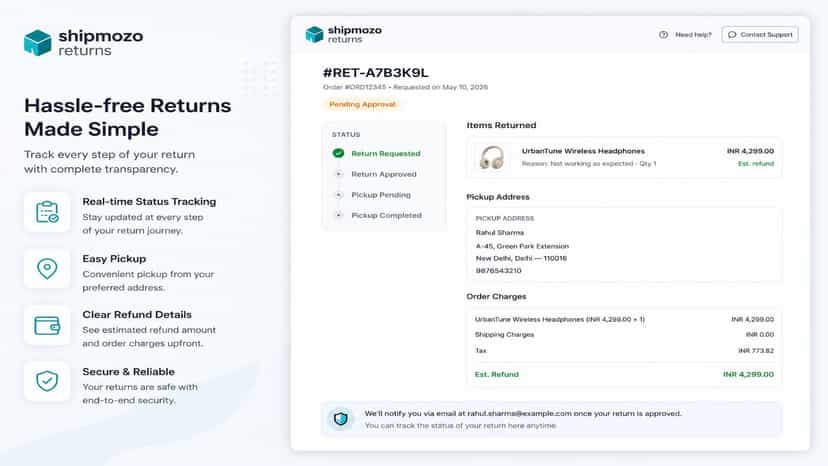This screenshot has height=466, width=828.
Task: Click the step dot beside Return Approved
Action: point(338,174)
